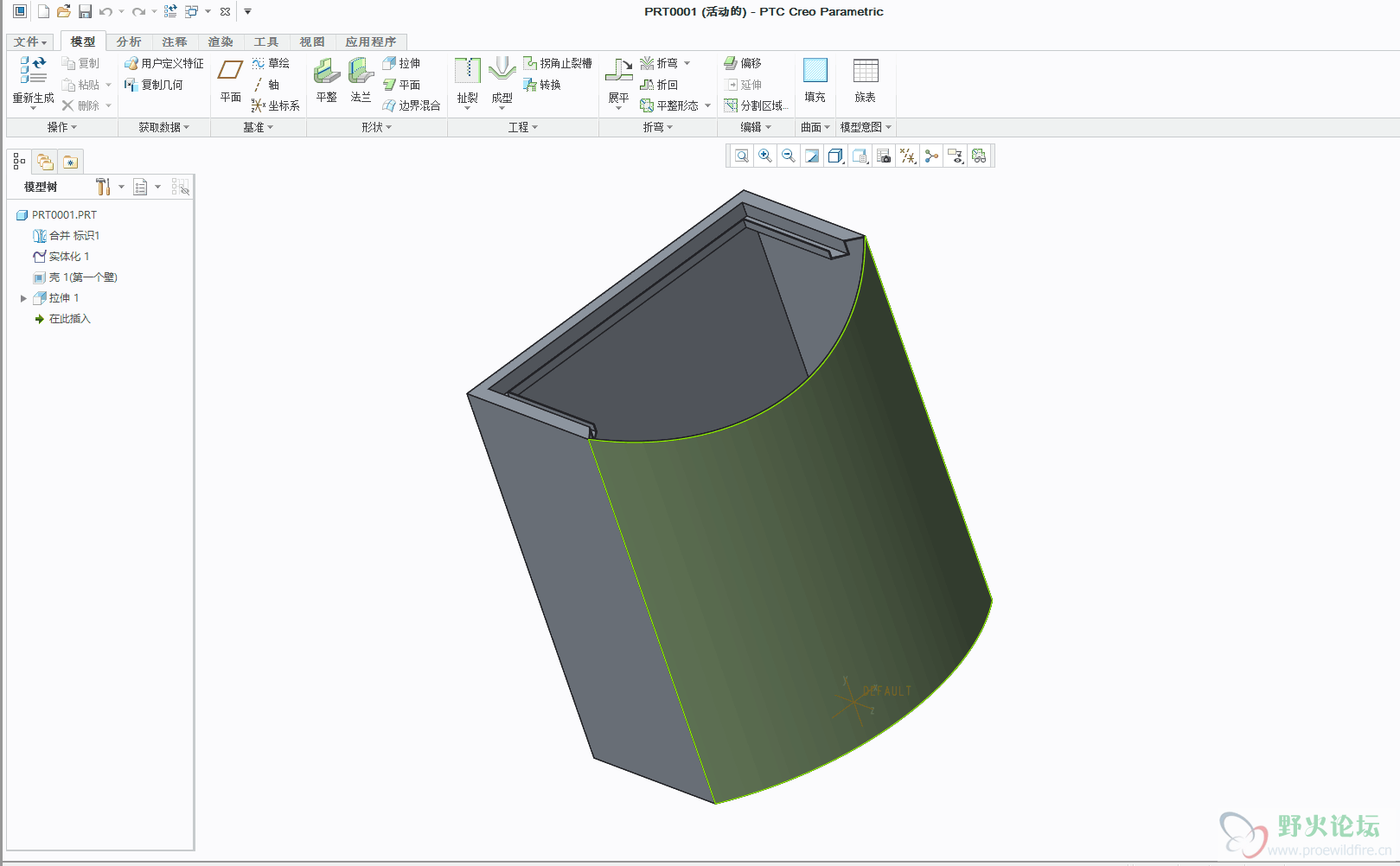Click the 重新生成 (Regenerate) button

coord(33,80)
